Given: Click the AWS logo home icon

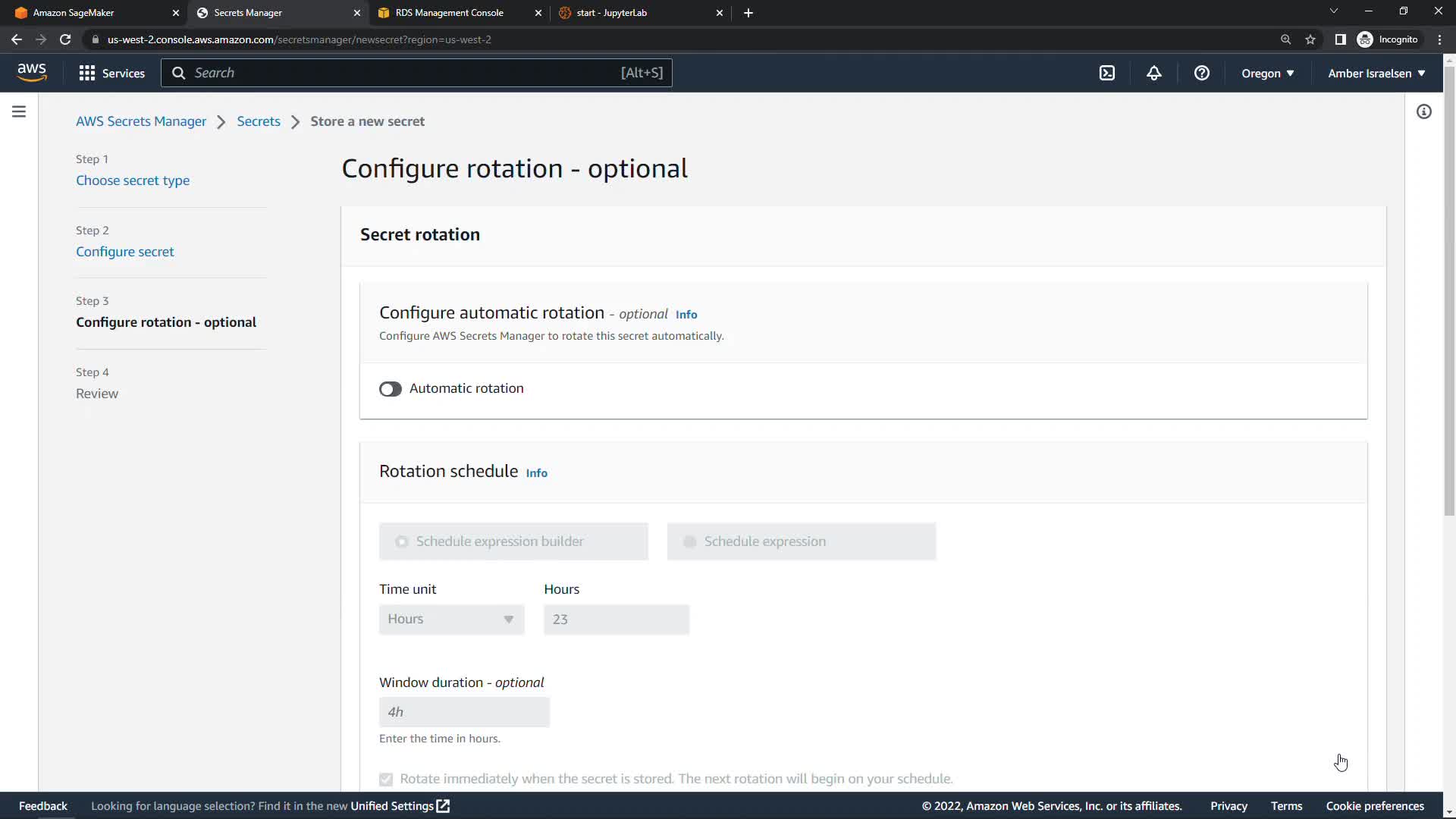Looking at the screenshot, I should (32, 72).
